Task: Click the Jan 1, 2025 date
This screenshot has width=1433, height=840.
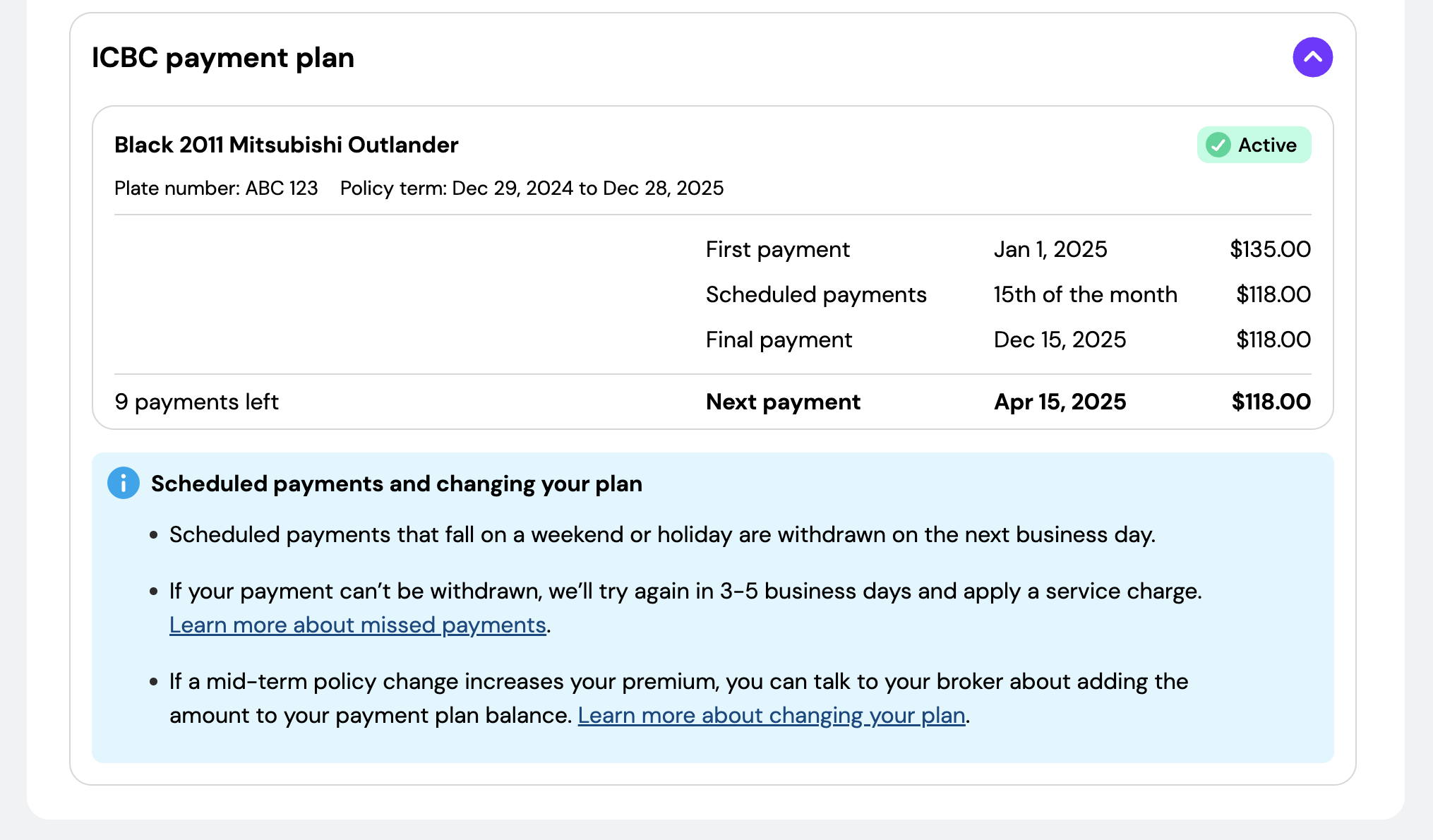Action: click(1050, 250)
